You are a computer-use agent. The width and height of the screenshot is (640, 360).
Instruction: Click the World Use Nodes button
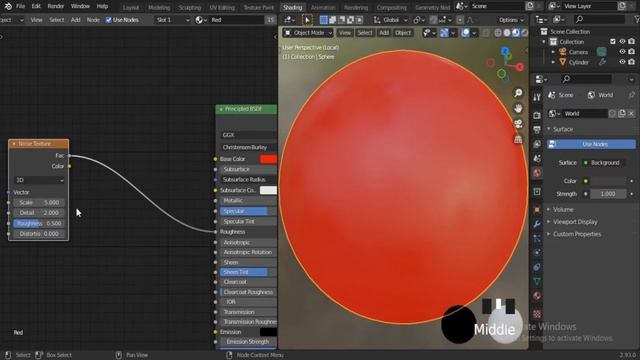[x=591, y=144]
